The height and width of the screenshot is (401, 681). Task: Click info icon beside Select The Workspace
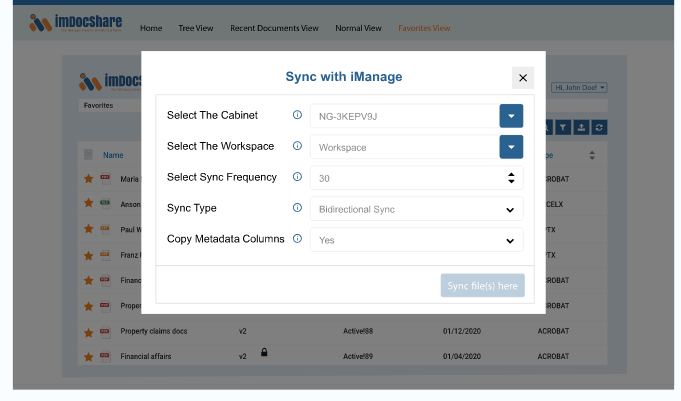click(297, 146)
